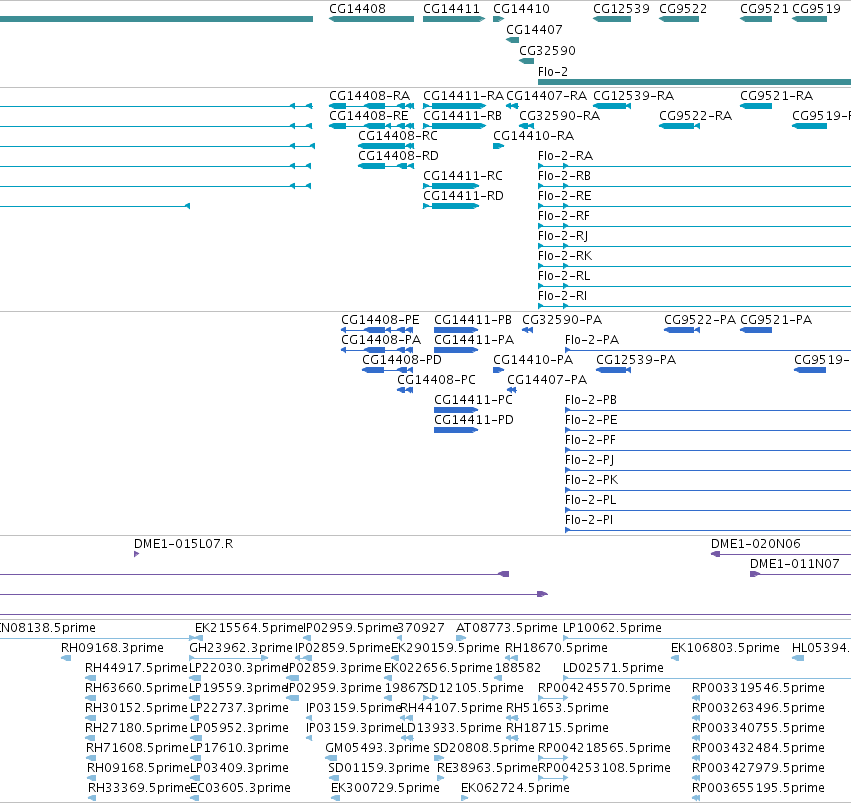Select transcript Flo-2-RF

[x=563, y=216]
